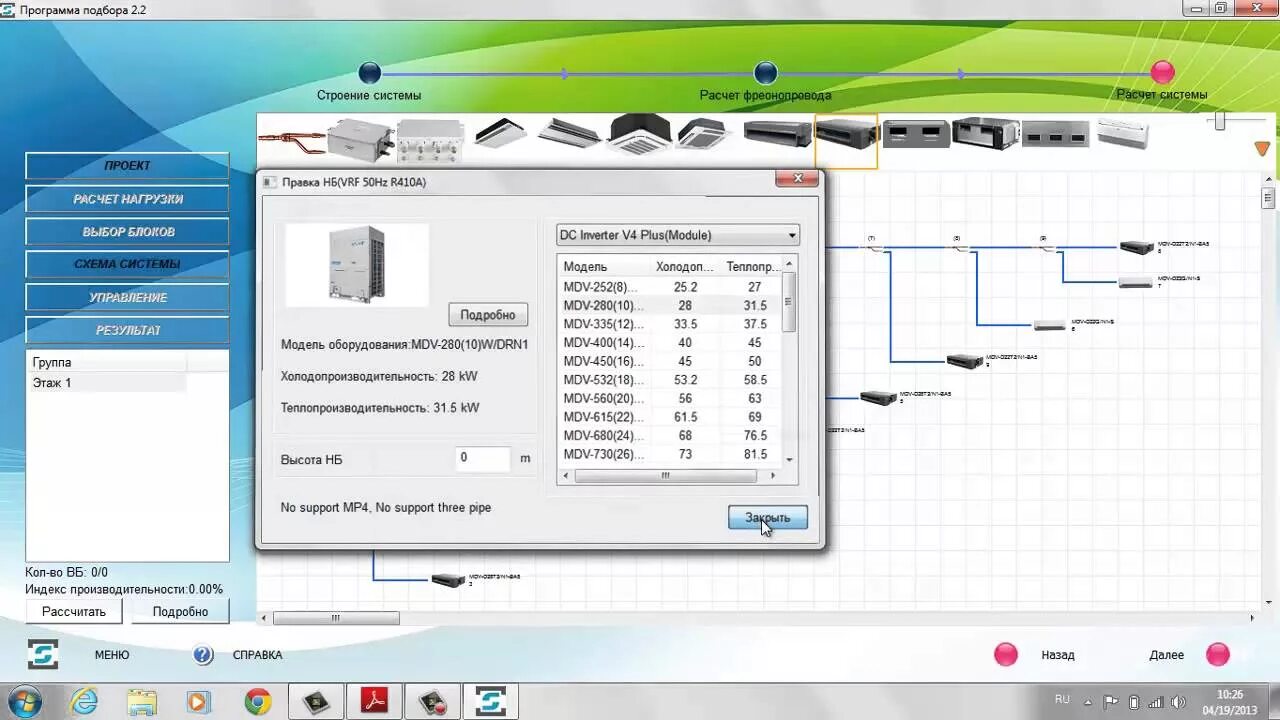Click the Рассчитать button

[x=74, y=611]
